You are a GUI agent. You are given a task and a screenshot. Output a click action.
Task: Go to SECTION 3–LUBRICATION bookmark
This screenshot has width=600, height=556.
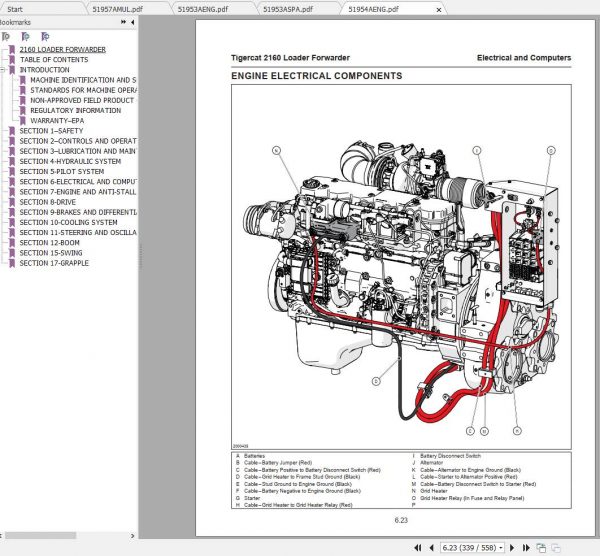(78, 151)
